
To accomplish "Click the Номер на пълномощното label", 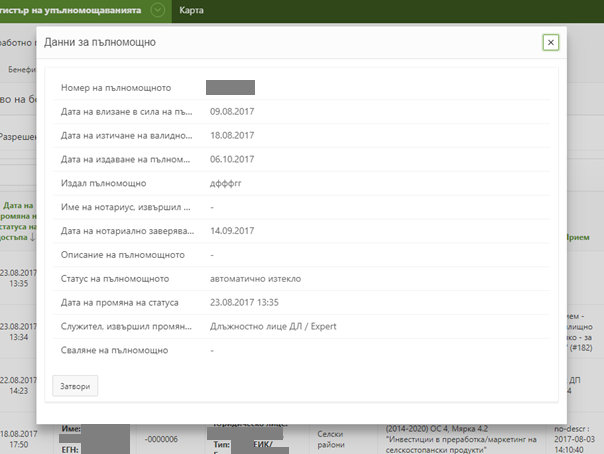I will click(116, 88).
